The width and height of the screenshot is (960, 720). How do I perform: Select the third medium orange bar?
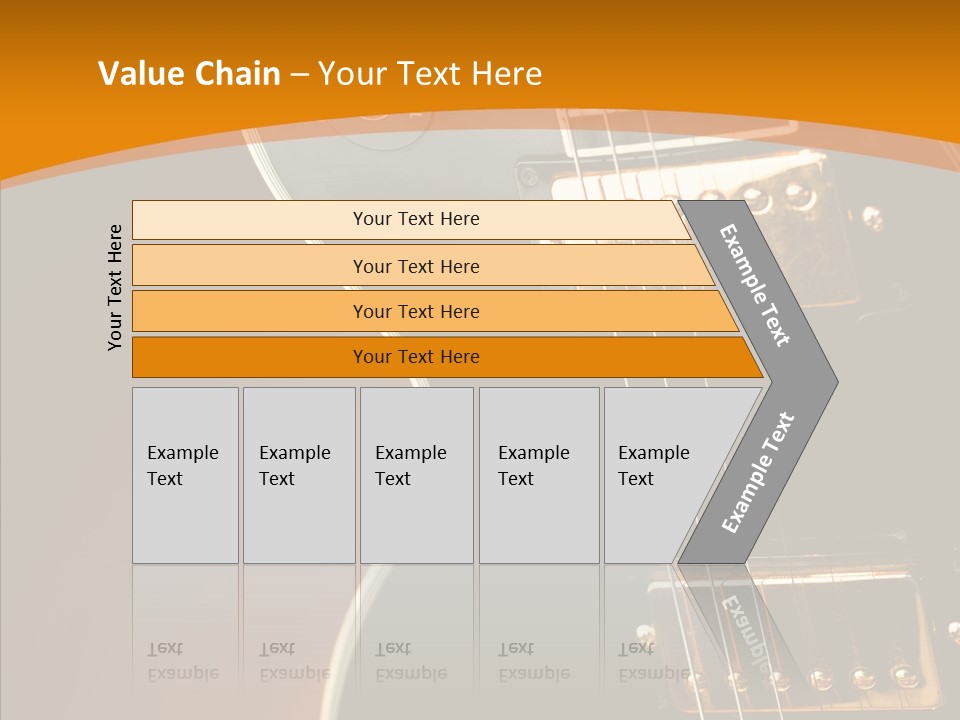tap(415, 311)
